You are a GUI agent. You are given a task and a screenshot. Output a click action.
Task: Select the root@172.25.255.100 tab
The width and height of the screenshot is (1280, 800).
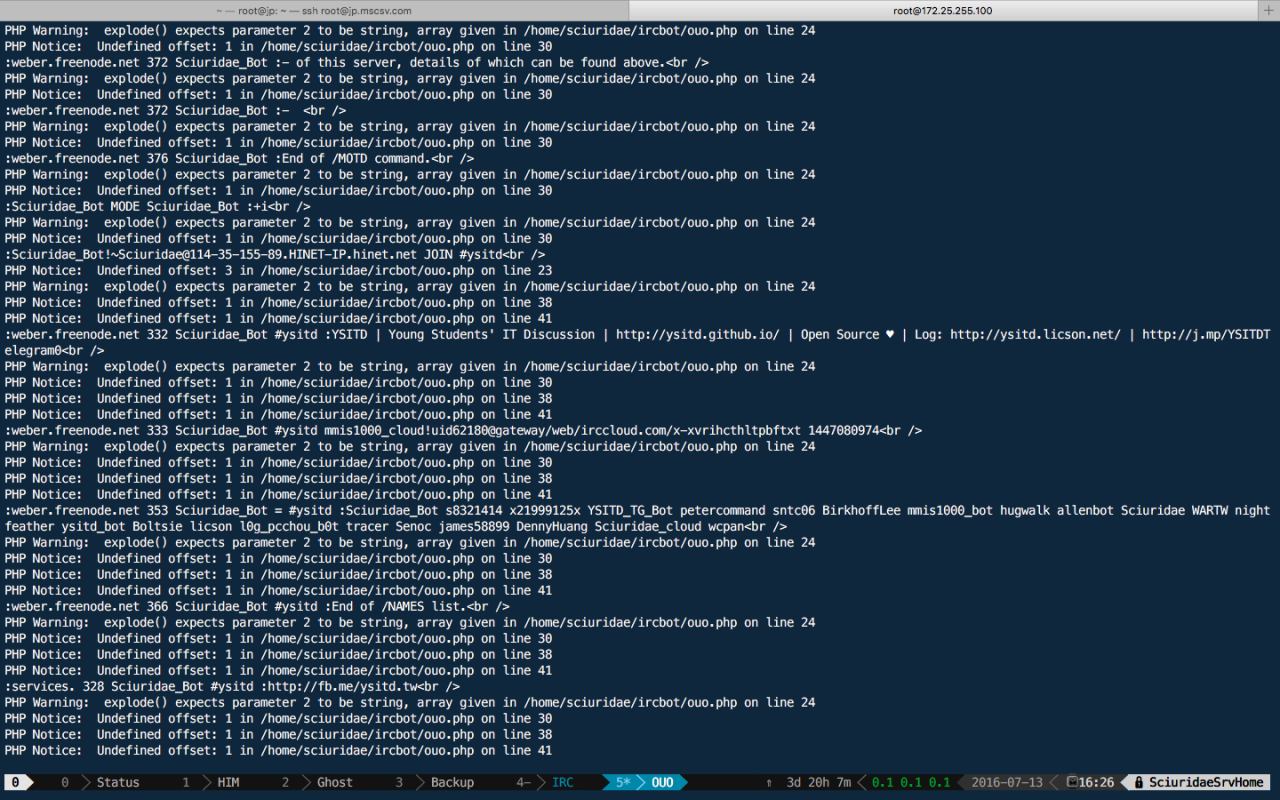pos(942,10)
